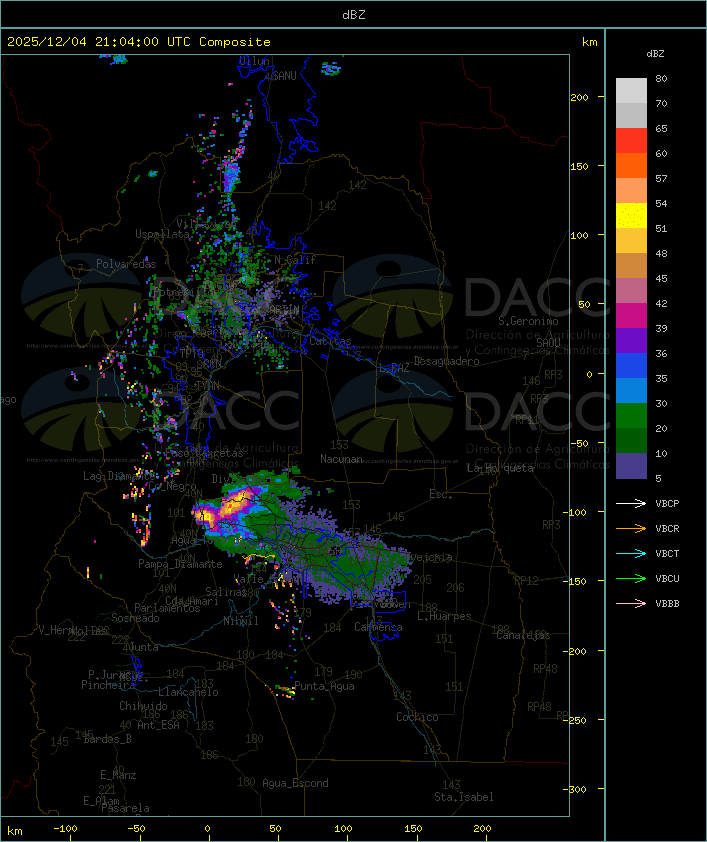Viewport: 707px width, 842px height.
Task: Pick the dark green 10-20 dBZ swatch
Action: pos(631,440)
